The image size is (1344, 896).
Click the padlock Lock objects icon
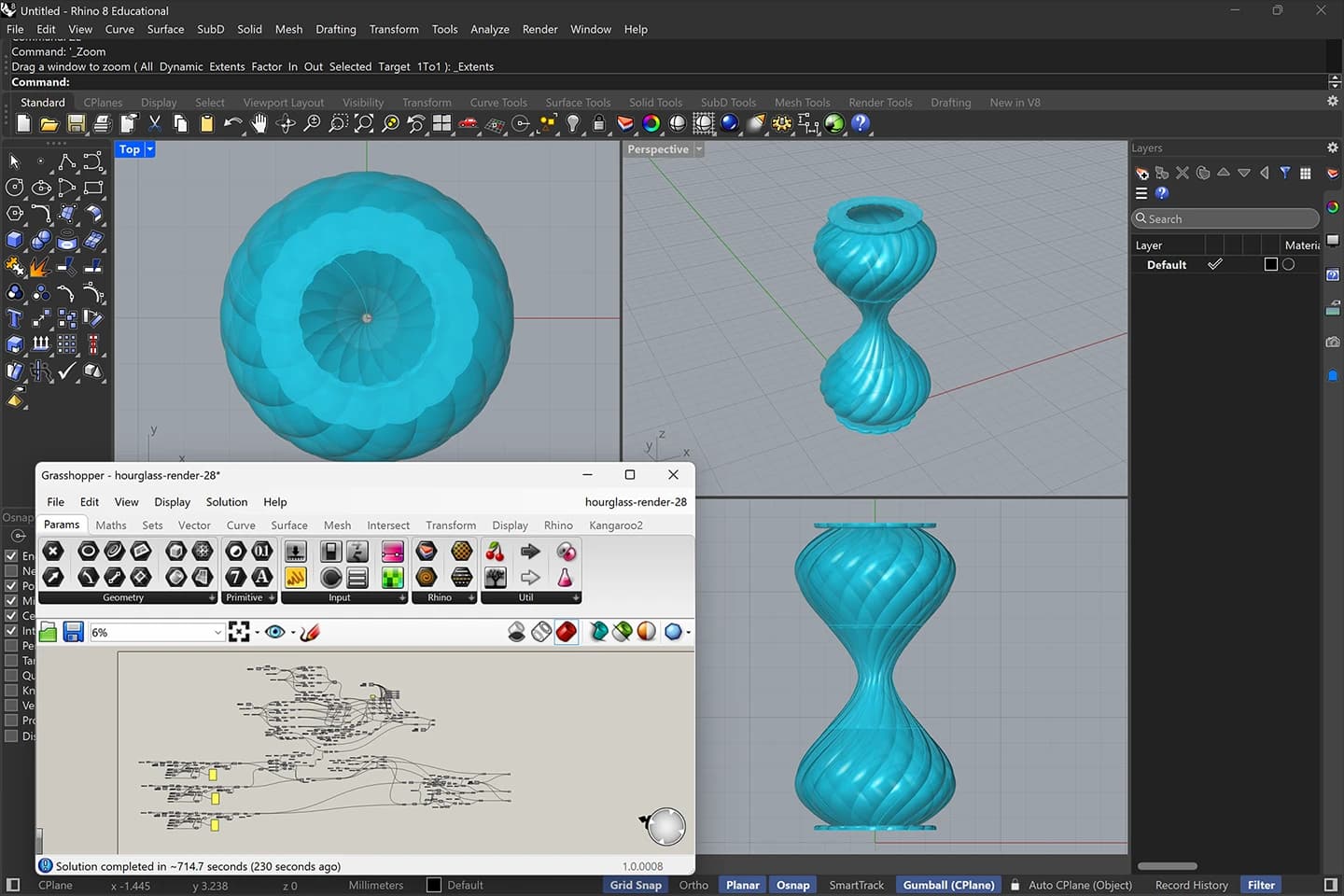coord(599,123)
